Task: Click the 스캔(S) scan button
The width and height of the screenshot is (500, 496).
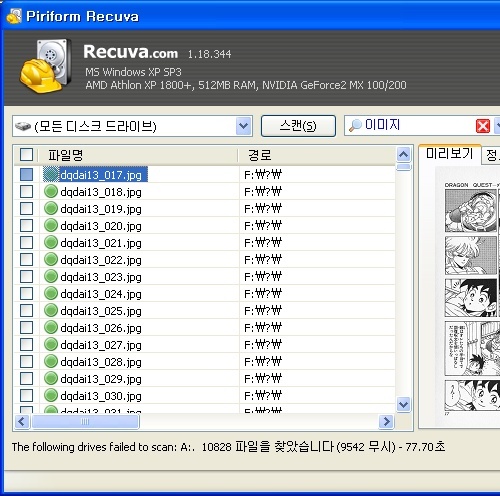Action: coord(298,126)
